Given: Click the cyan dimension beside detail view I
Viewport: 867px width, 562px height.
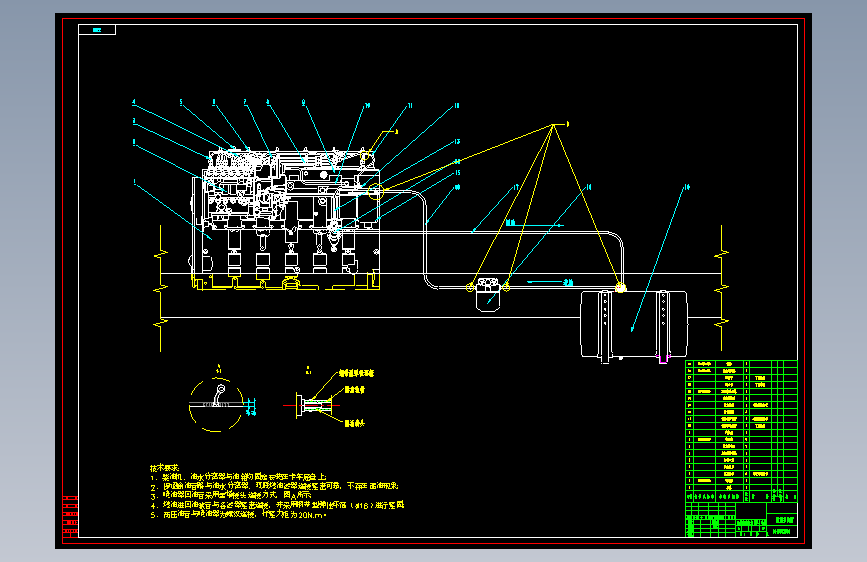Looking at the screenshot, I should pos(250,406).
